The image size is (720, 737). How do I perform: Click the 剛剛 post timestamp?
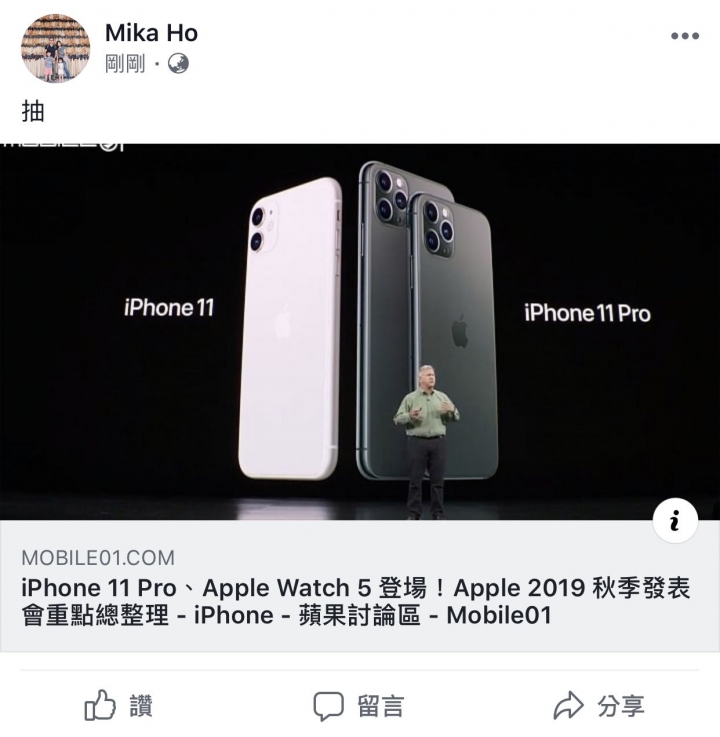point(125,63)
